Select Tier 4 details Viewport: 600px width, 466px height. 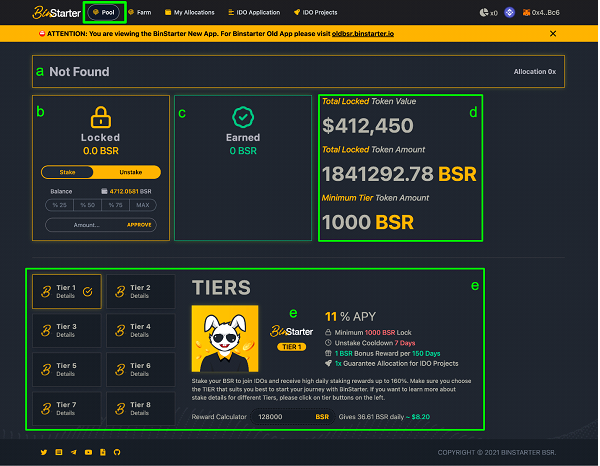coord(140,330)
